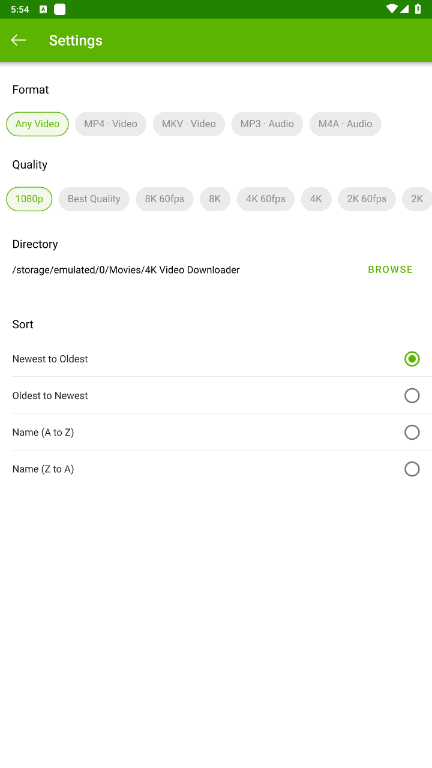Select Oldest to Newest radio button
The width and height of the screenshot is (432, 768).
(412, 395)
